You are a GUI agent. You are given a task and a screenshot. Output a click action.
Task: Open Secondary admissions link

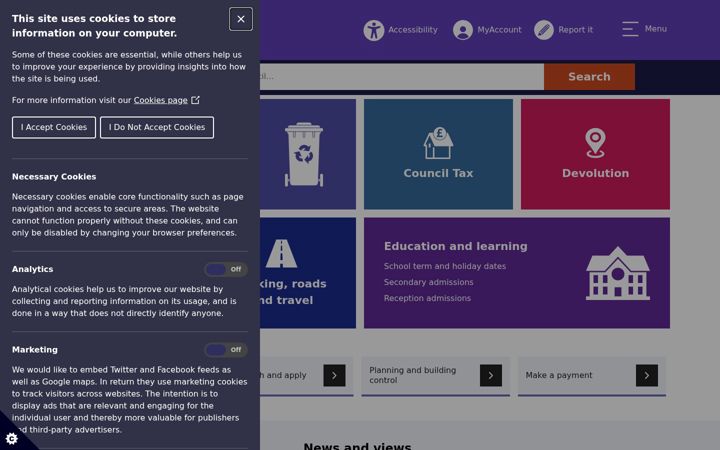[x=428, y=282]
